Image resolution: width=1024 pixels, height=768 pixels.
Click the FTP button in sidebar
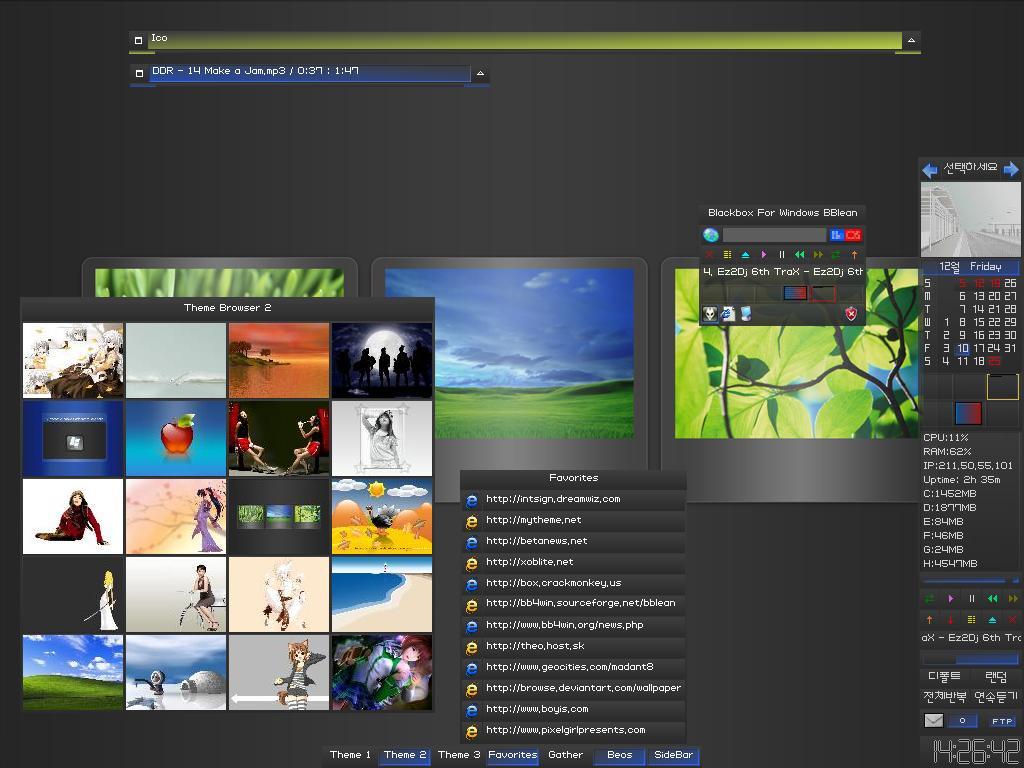1002,720
